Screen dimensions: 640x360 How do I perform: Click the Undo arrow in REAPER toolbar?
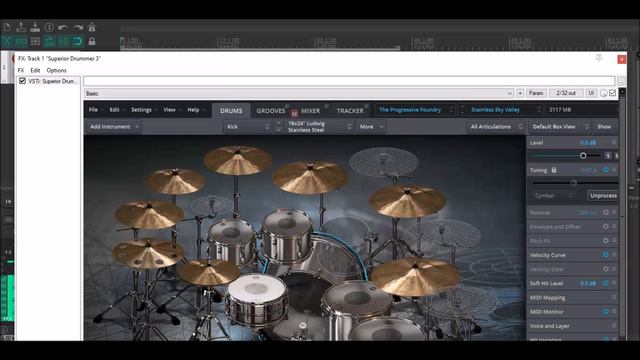pos(63,27)
